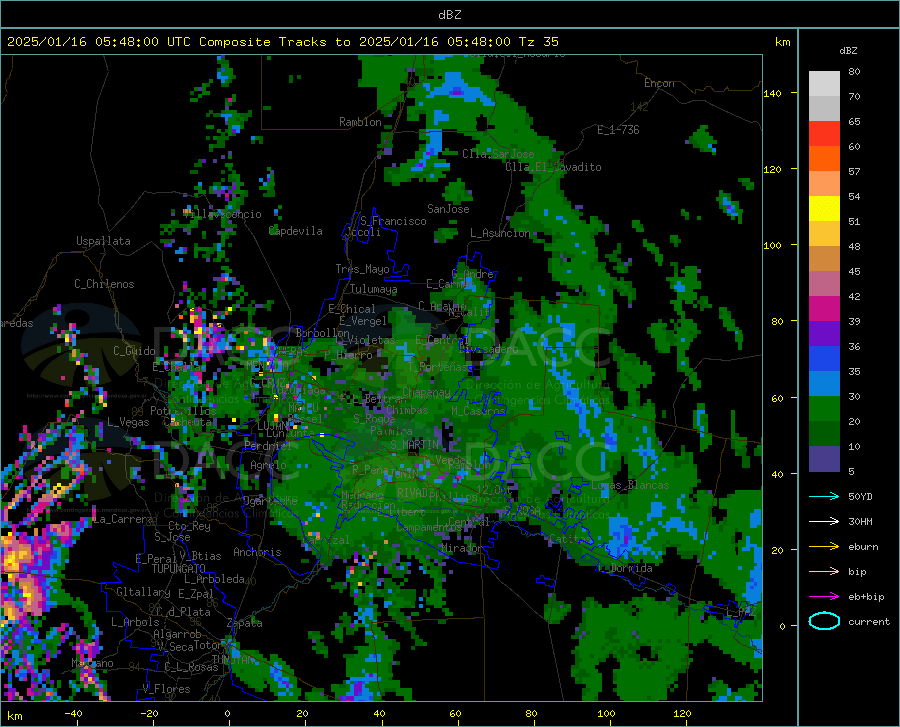Click the Zapata map label

pyautogui.click(x=244, y=623)
